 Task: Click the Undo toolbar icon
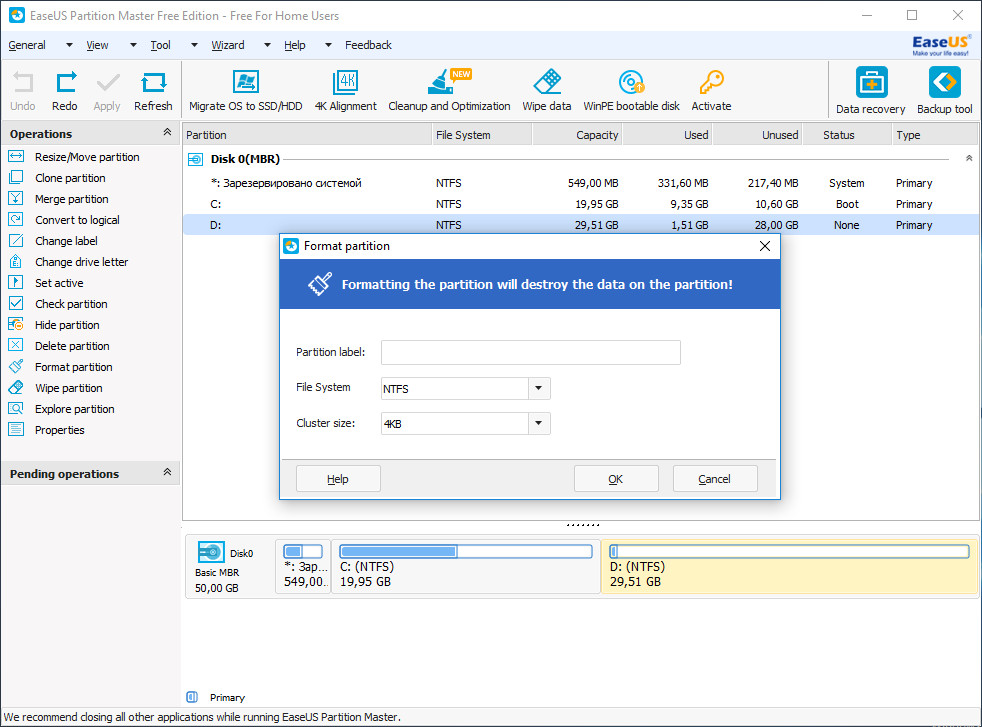click(x=23, y=83)
